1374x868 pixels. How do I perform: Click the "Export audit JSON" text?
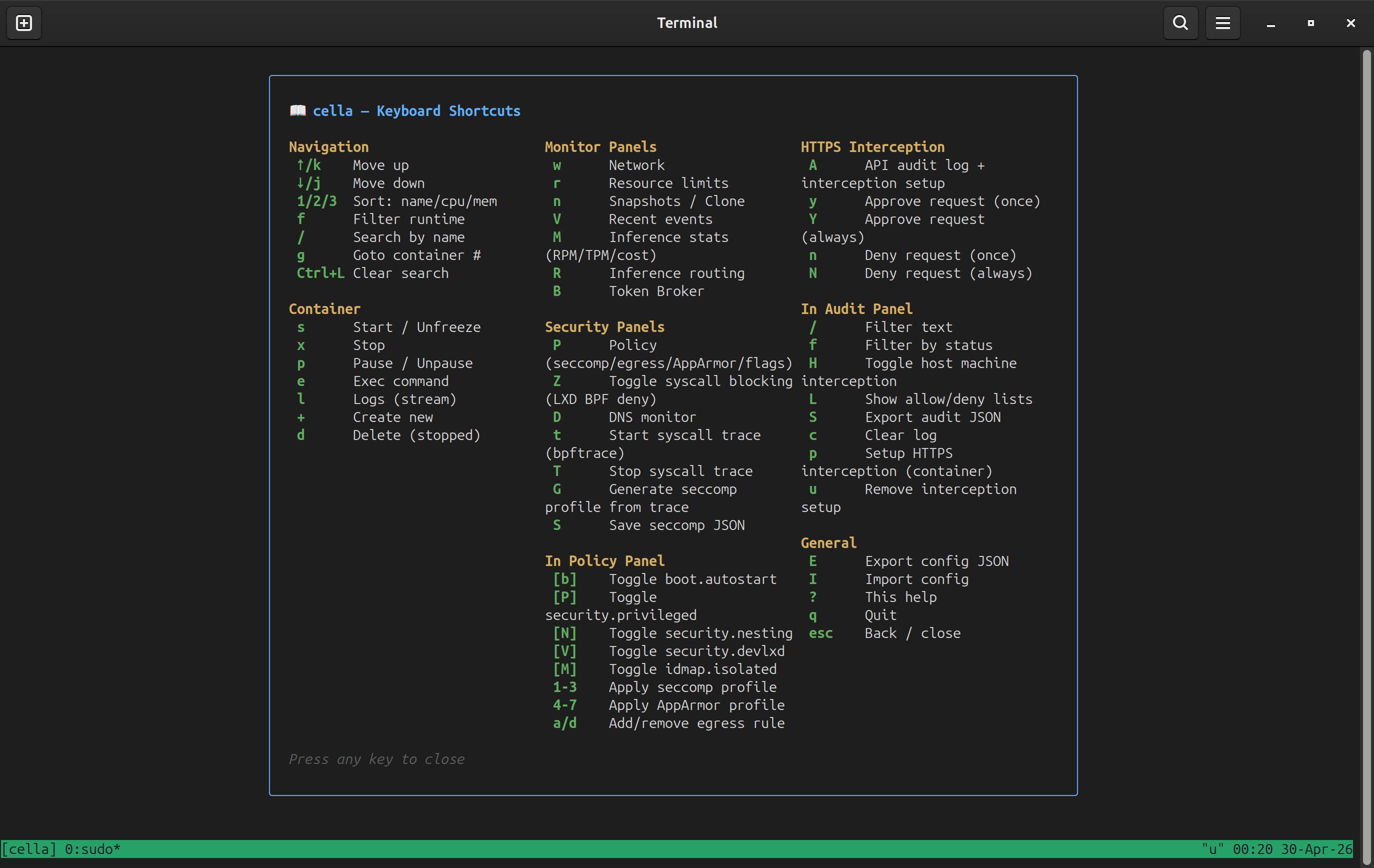933,417
